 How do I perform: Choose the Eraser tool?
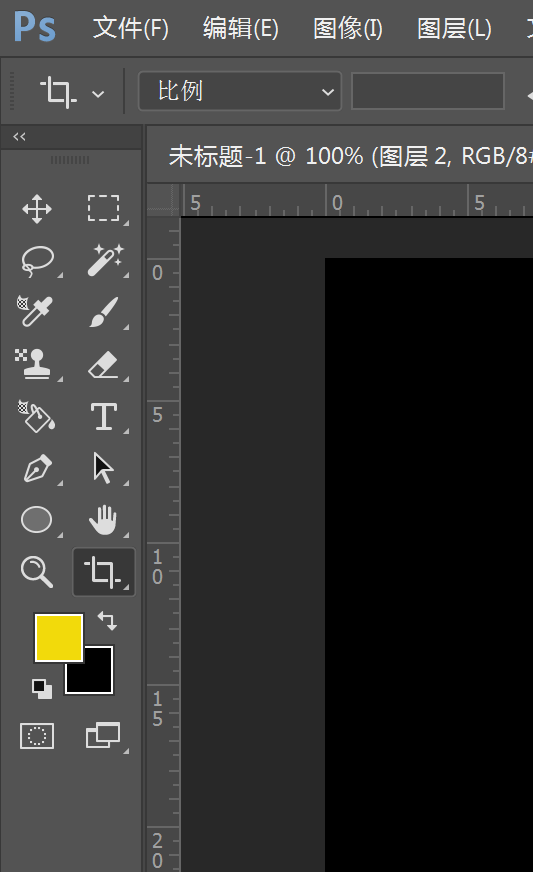pos(103,364)
